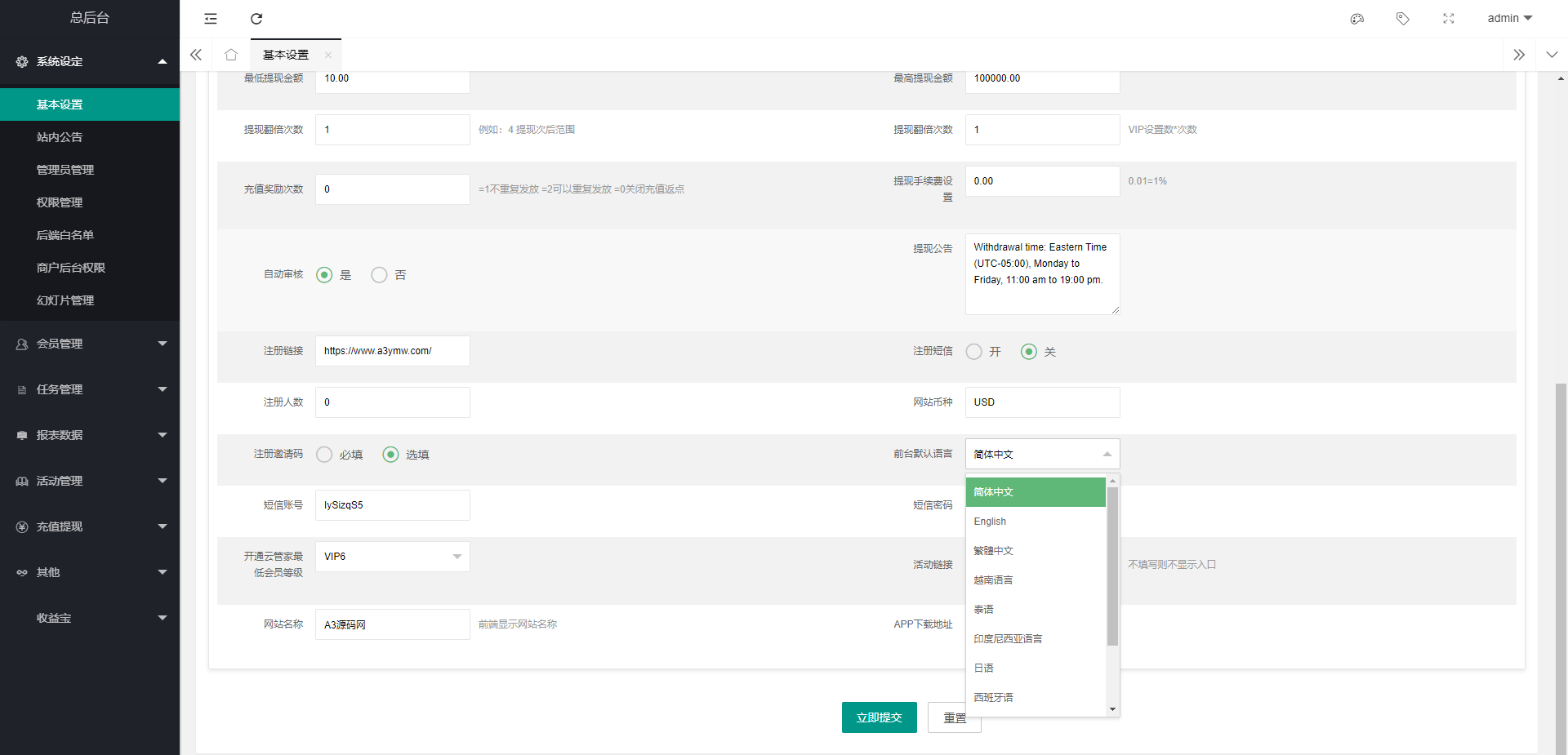1568x755 pixels.
Task: Click the home tab icon
Action: (x=231, y=55)
